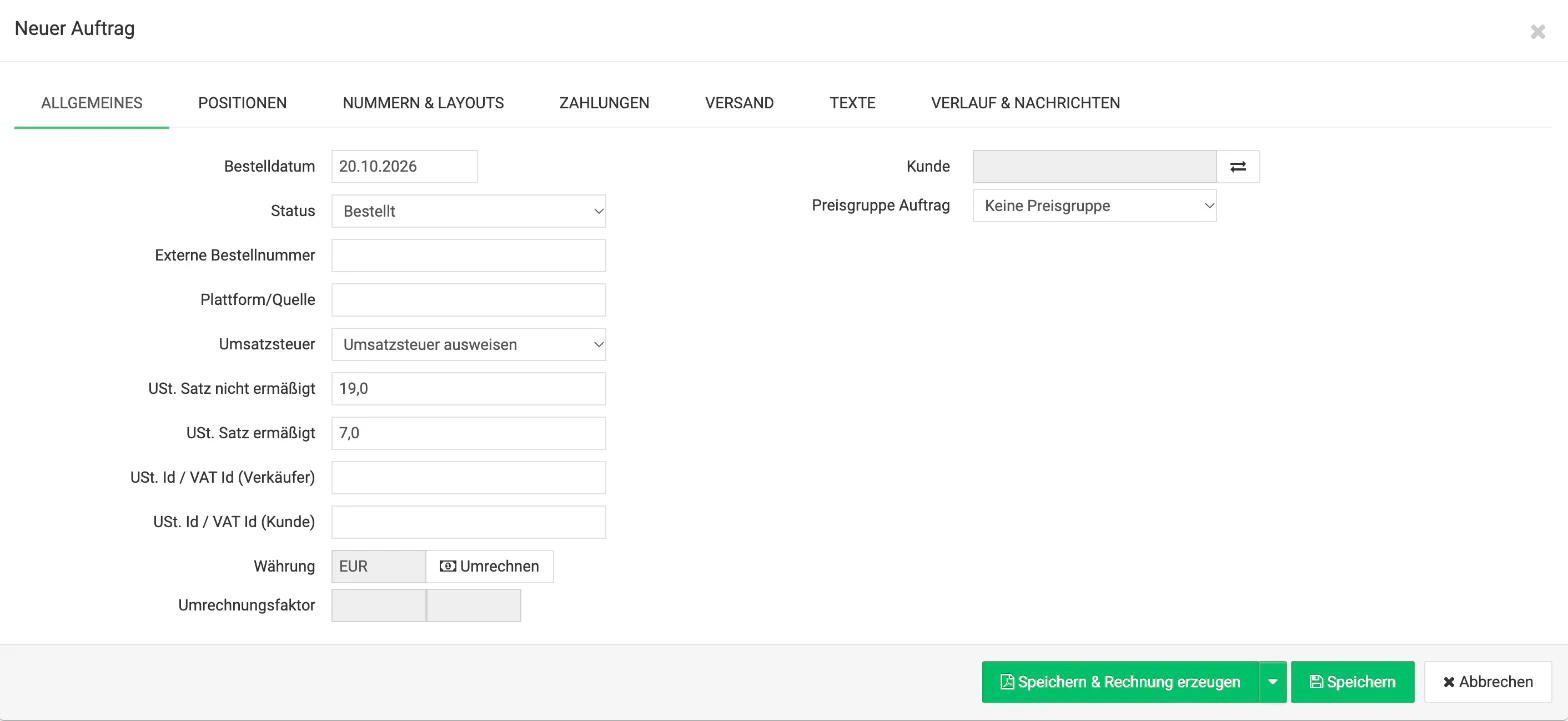Click the Preisgruppe Auftrag label
This screenshot has width=1568, height=721.
click(881, 206)
